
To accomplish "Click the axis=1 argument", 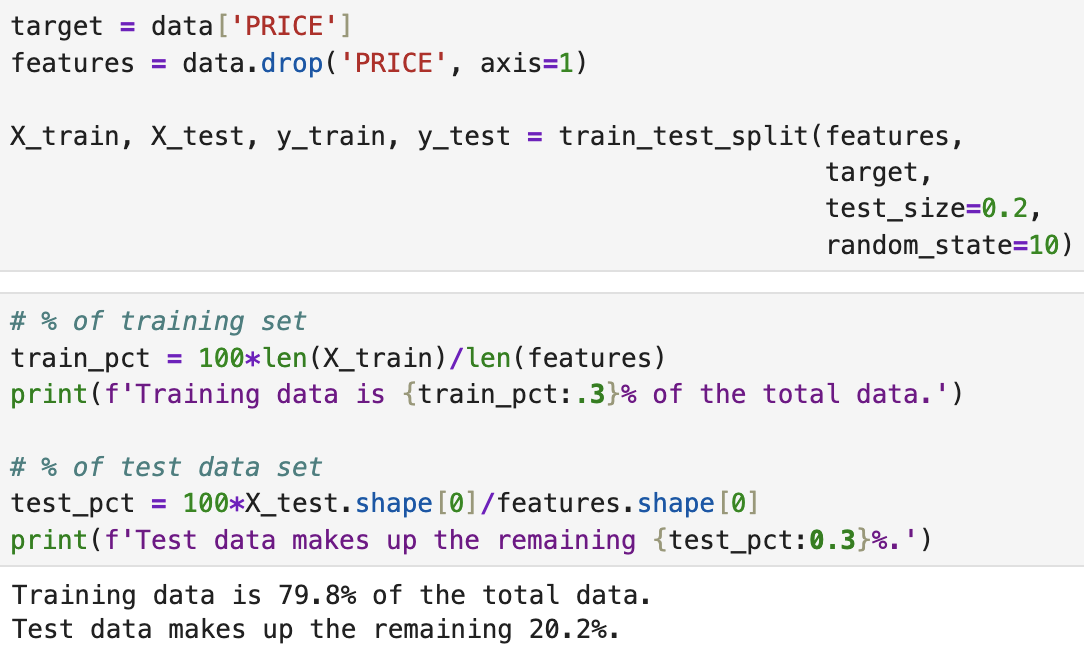I will [x=524, y=64].
